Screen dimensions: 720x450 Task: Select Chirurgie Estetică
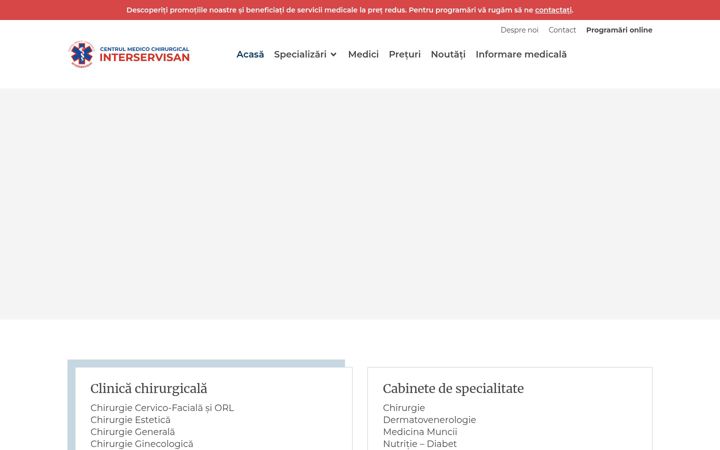pyautogui.click(x=130, y=420)
